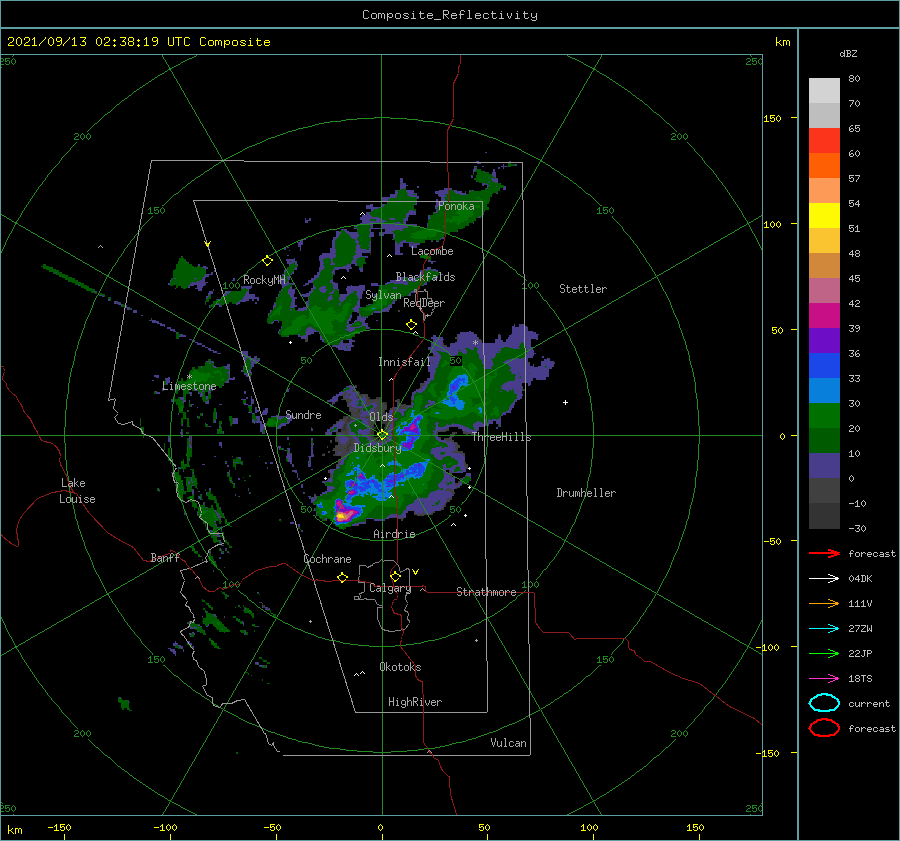Click the RockyMH label
The width and height of the screenshot is (900, 841).
[x=264, y=280]
